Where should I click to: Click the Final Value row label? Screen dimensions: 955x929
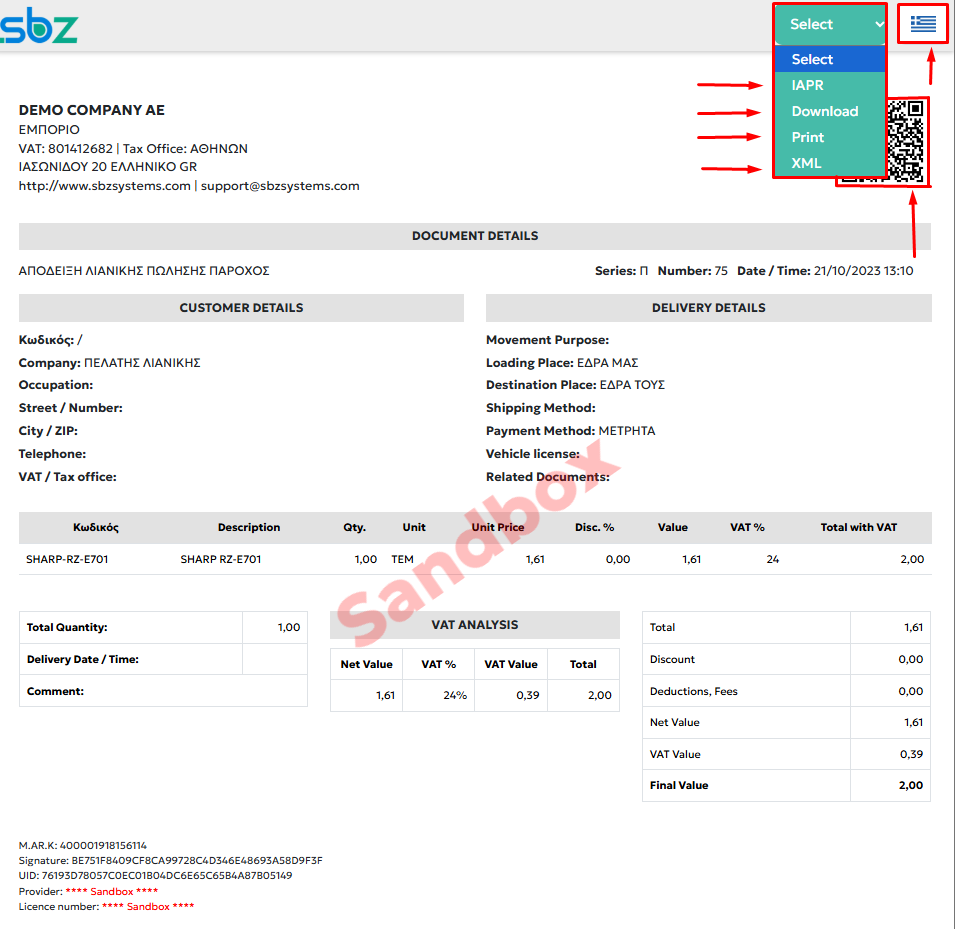coord(679,786)
